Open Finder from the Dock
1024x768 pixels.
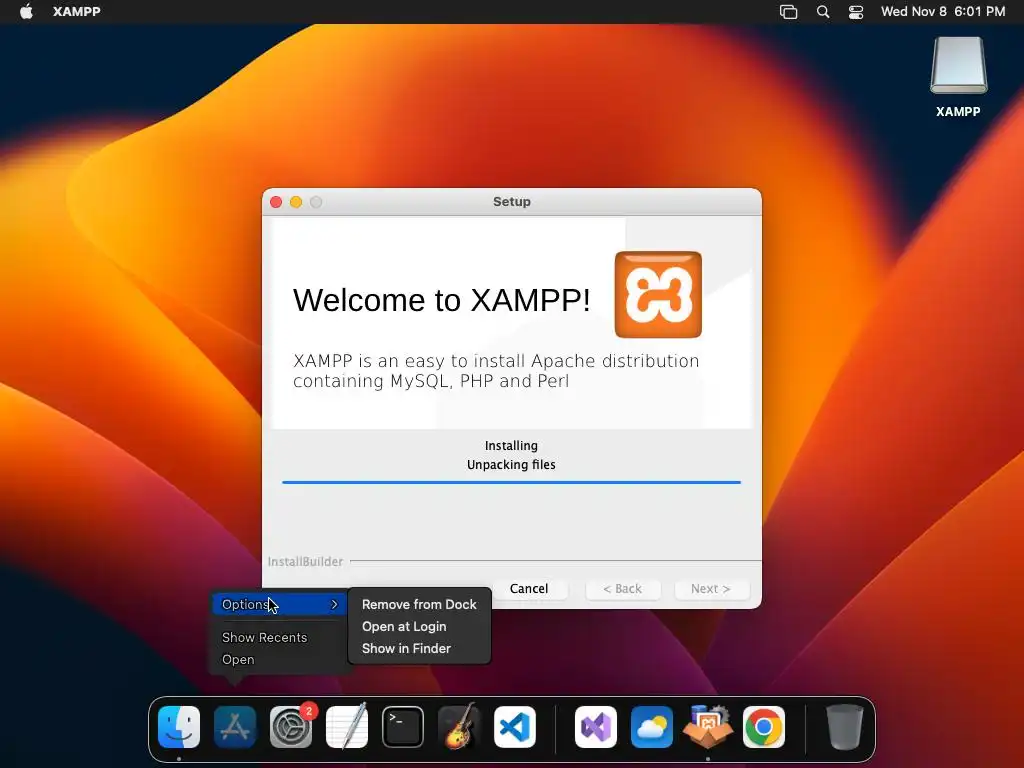pos(179,727)
